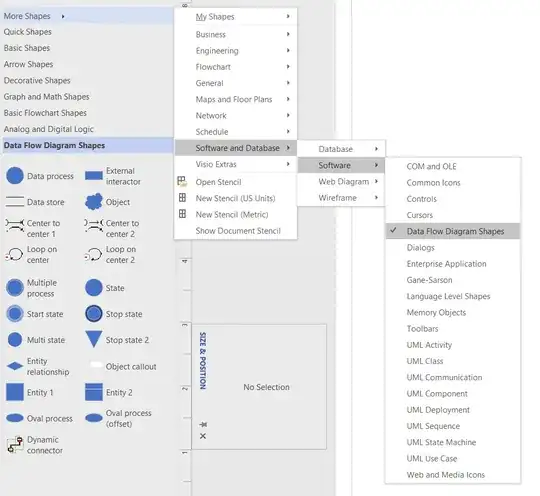
Task: Choose the Center to center 2 connector icon
Action: 94,225
